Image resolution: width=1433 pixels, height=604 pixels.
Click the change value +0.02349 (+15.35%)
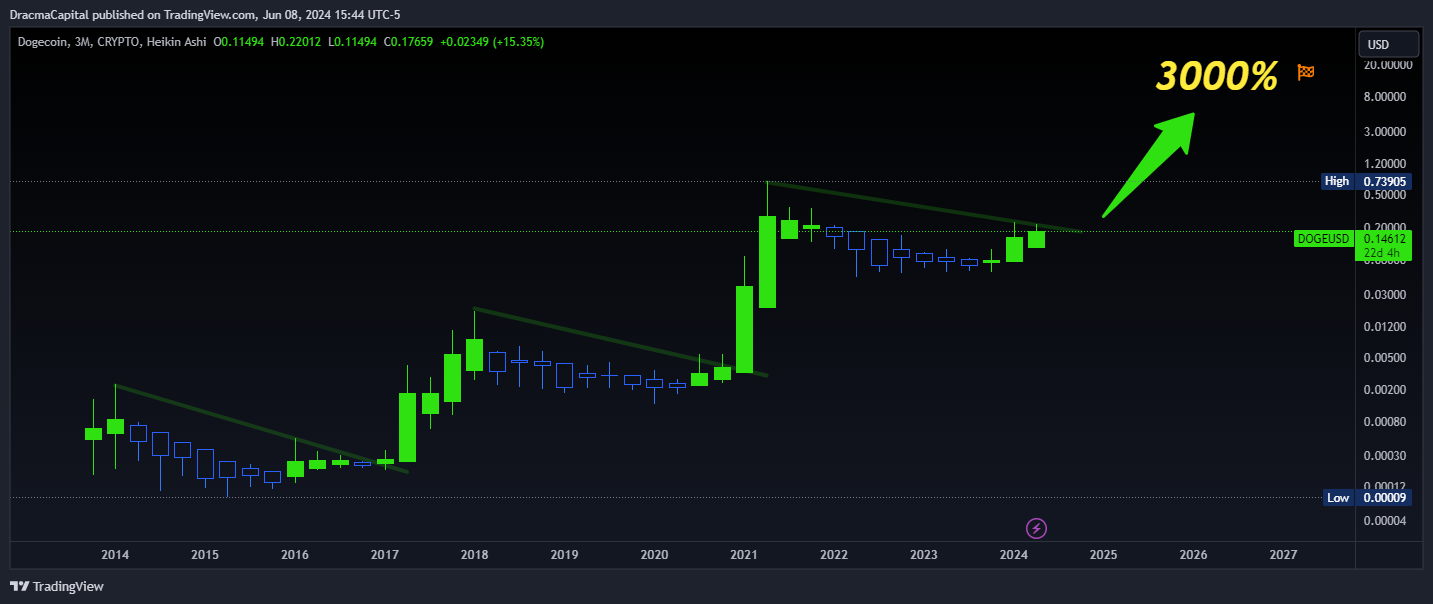[x=494, y=42]
